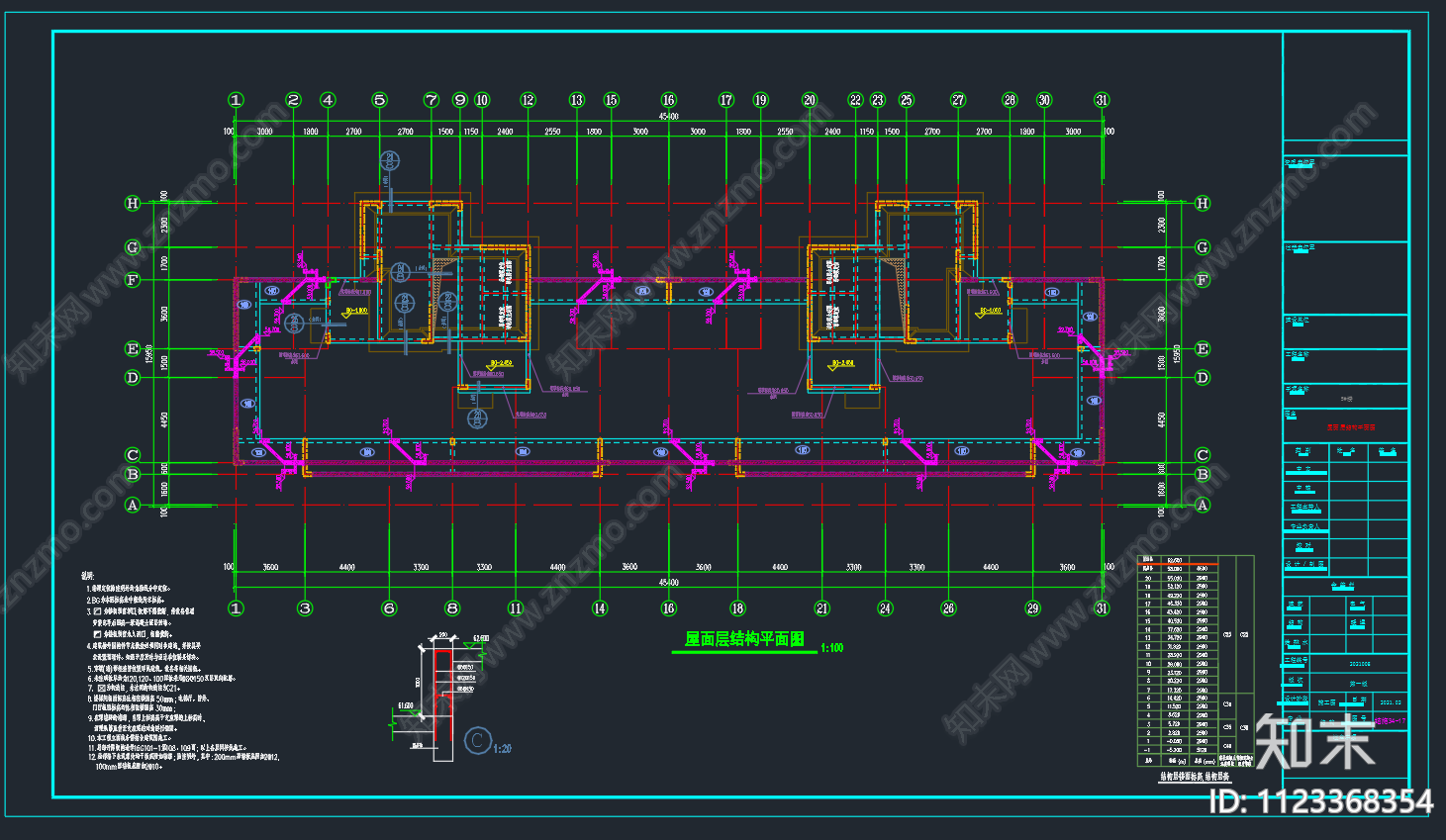Click the ID: 1123368354 watermark text
Viewport: 1446px width, 840px height.
pos(1321,801)
